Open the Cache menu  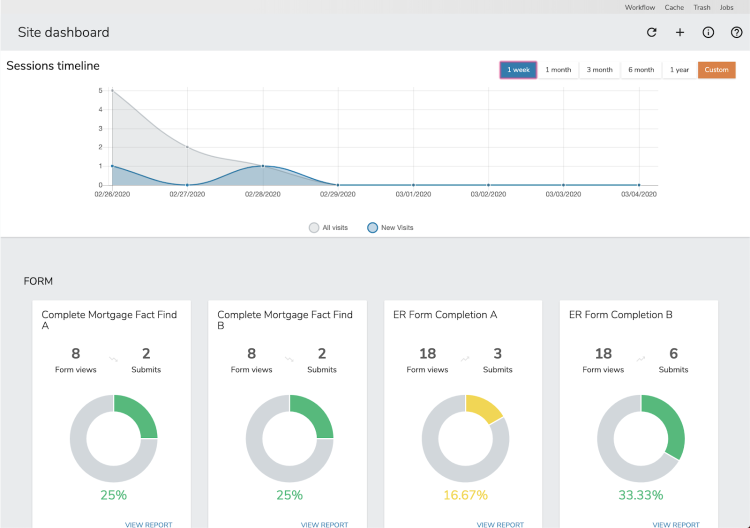pos(674,7)
